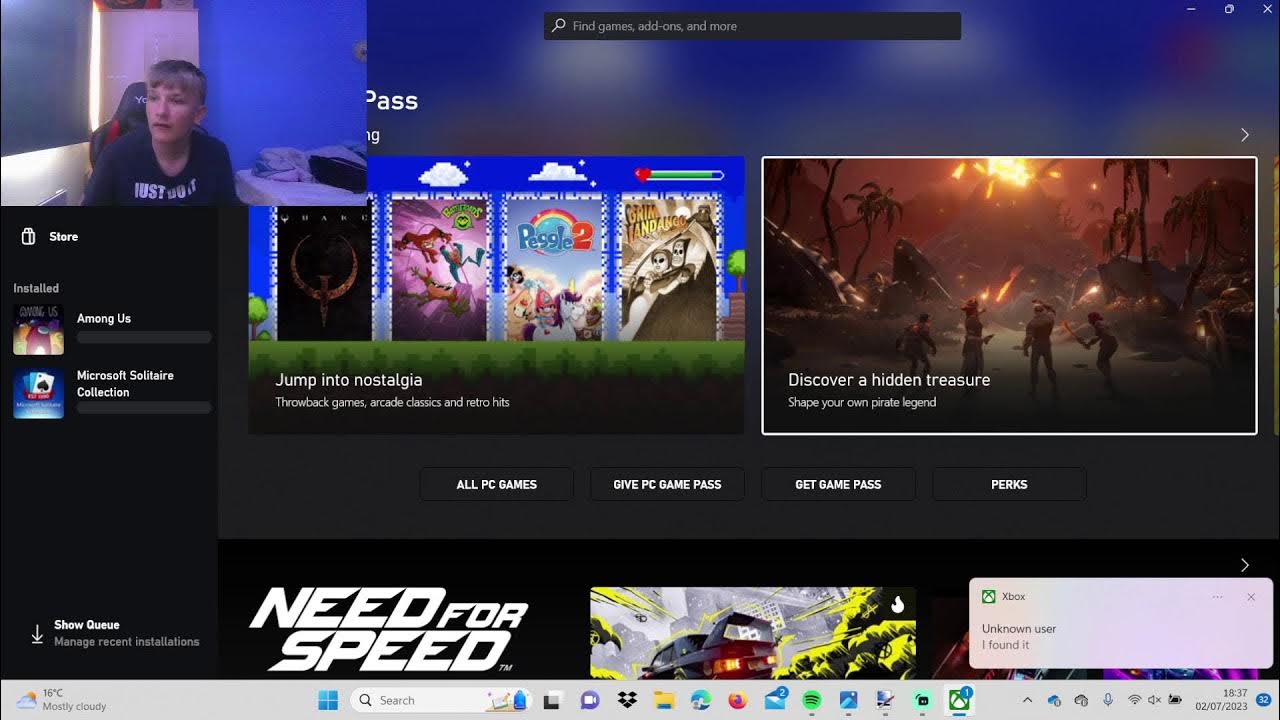The width and height of the screenshot is (1280, 720).
Task: Open the Photos app from the taskbar
Action: (848, 700)
